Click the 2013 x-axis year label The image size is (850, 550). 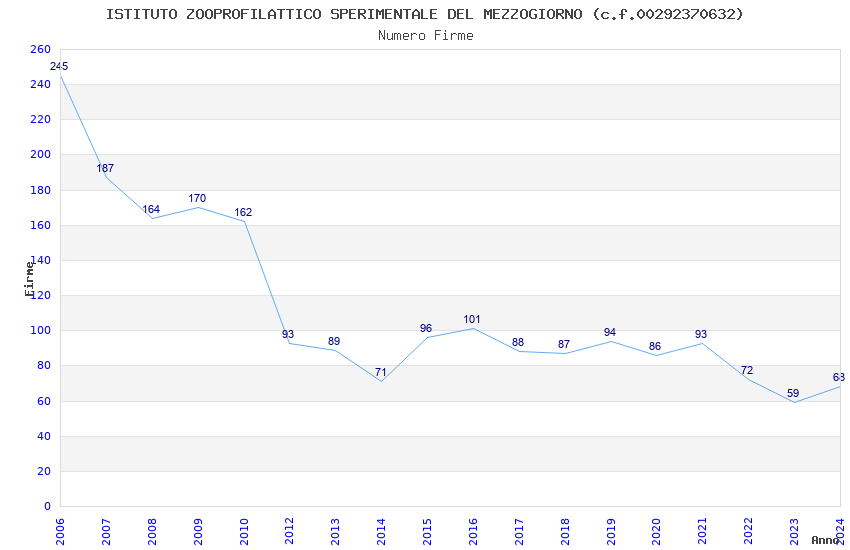[336, 532]
